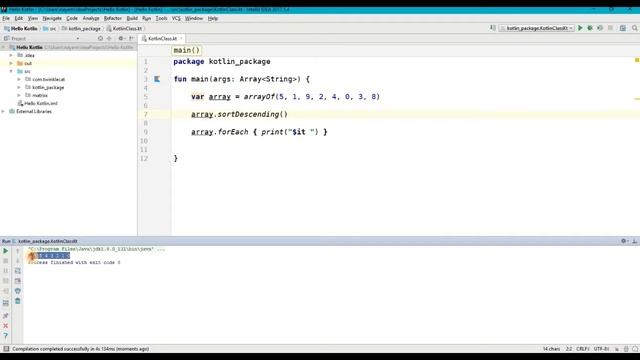Click the pause output icon in Run panel
Image resolution: width=640 pixels, height=360 pixels.
(x=6, y=271)
